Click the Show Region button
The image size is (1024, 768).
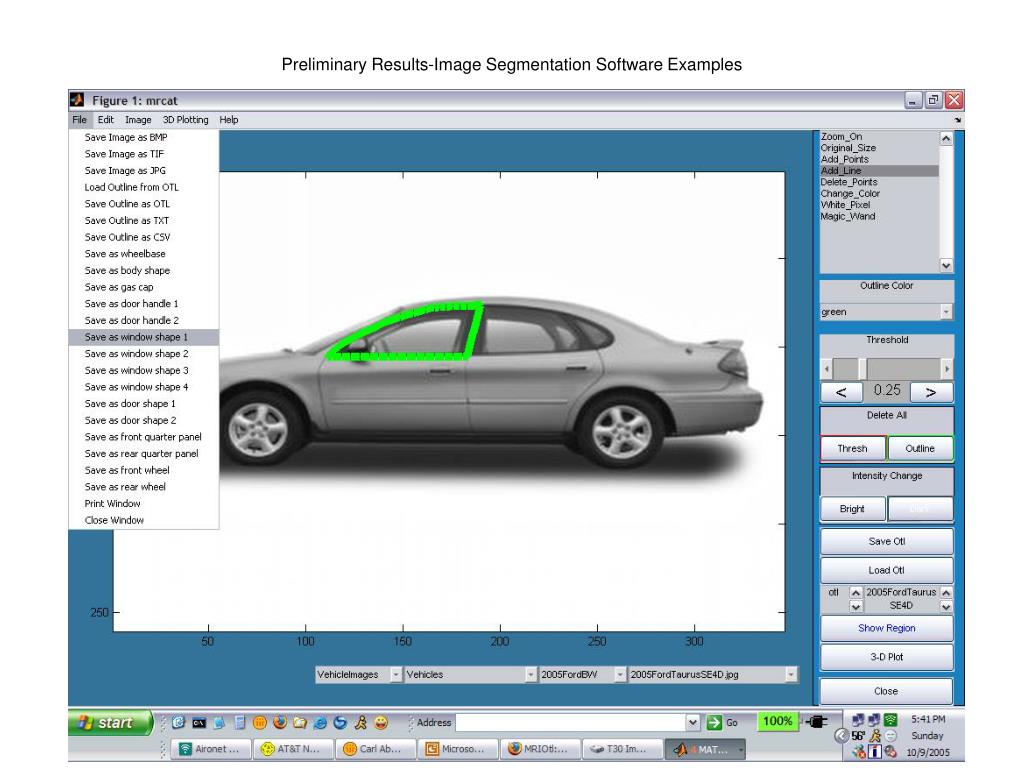[887, 628]
